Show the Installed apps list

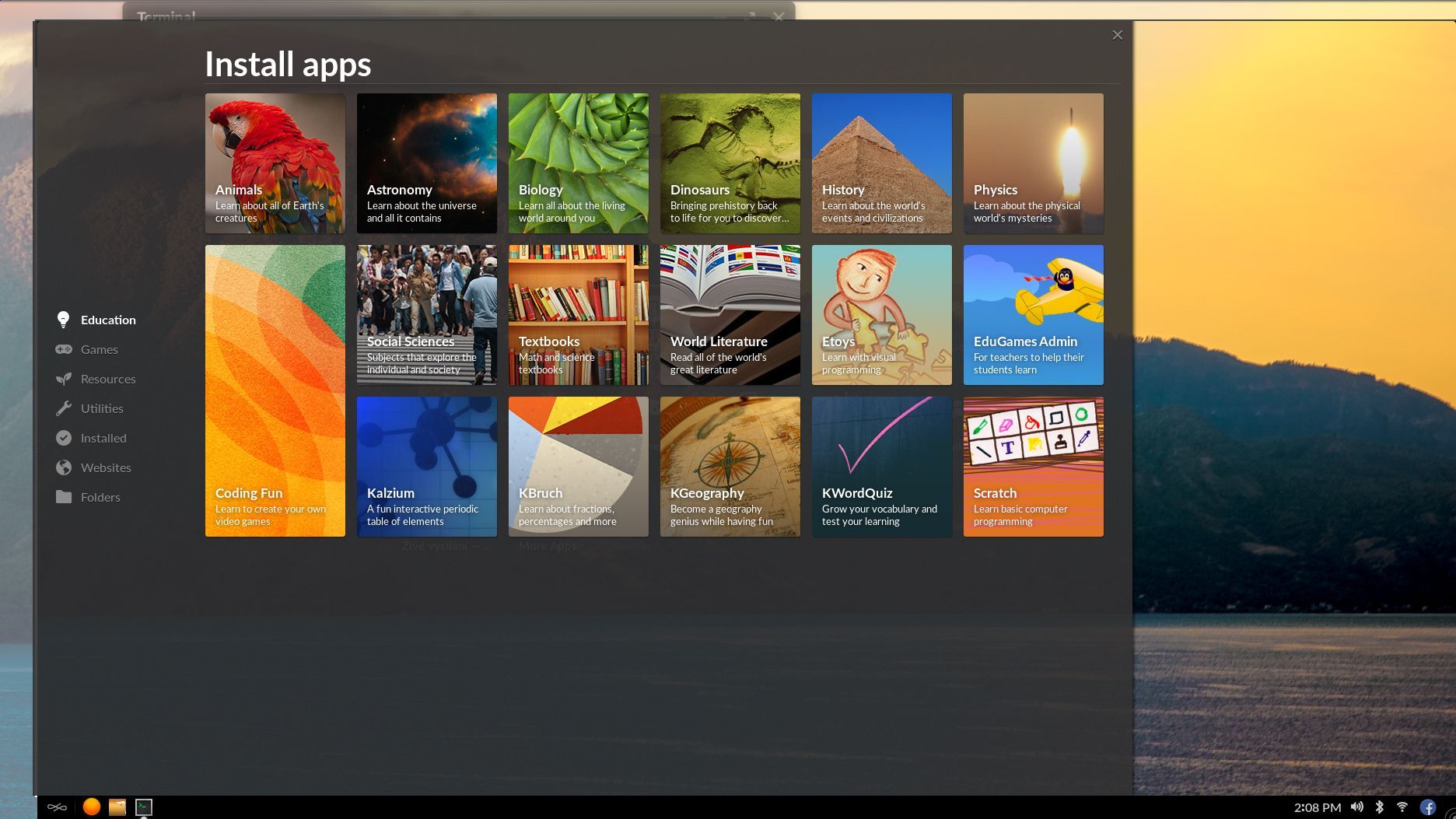coord(103,438)
